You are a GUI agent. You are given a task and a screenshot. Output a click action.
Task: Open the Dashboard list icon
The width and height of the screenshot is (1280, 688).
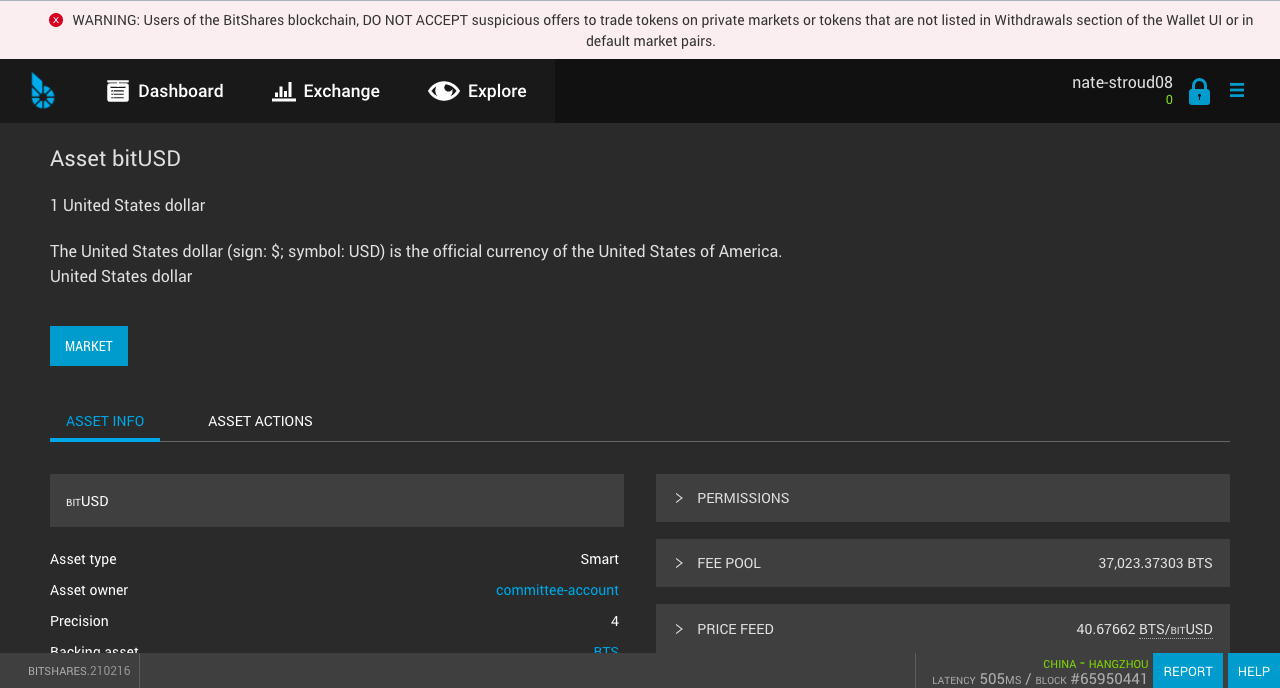pos(118,91)
